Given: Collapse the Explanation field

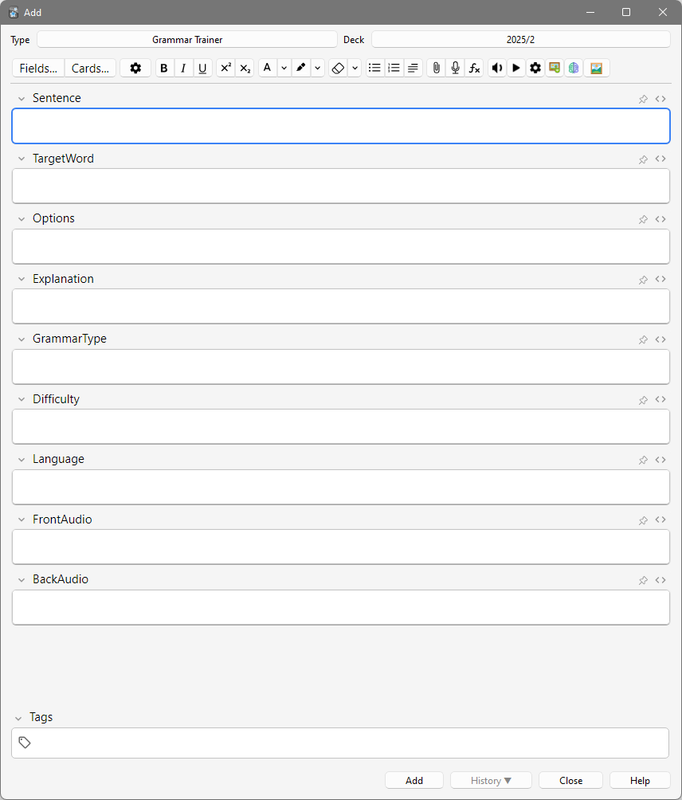Looking at the screenshot, I should [21, 279].
